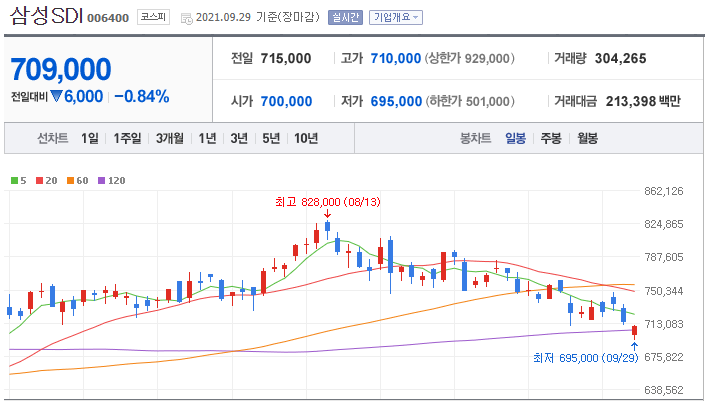Viewport: 705px width, 401px height.
Task: Click the 실시간 real-time button
Action: [345, 18]
